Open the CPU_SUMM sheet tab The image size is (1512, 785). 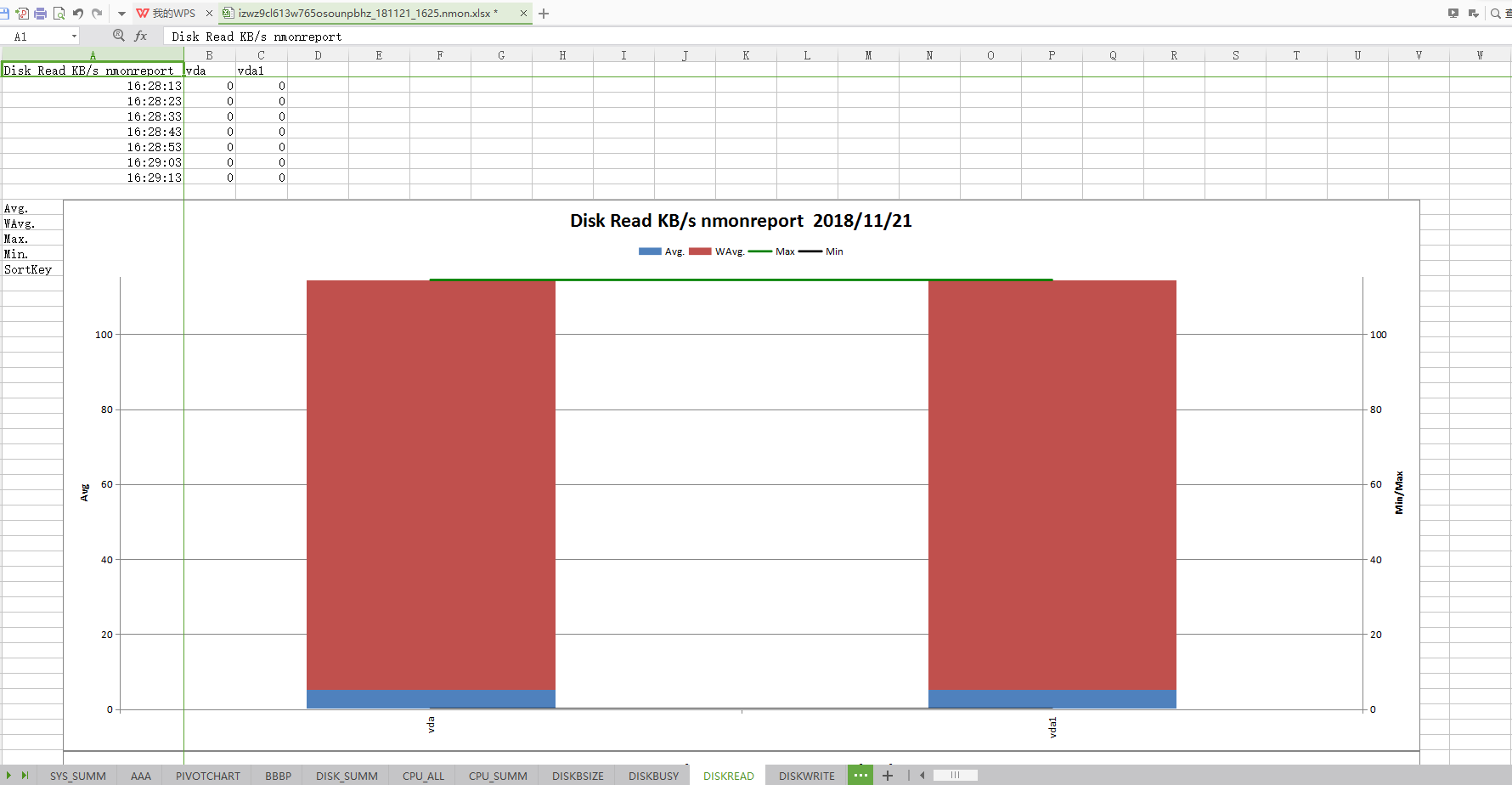pos(498,776)
